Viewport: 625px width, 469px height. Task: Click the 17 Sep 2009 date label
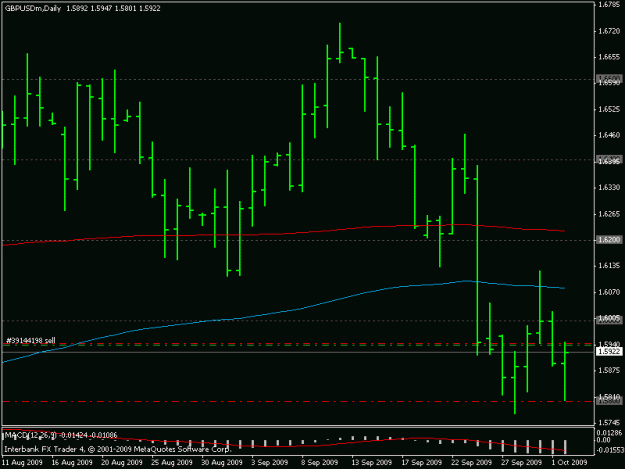click(421, 462)
